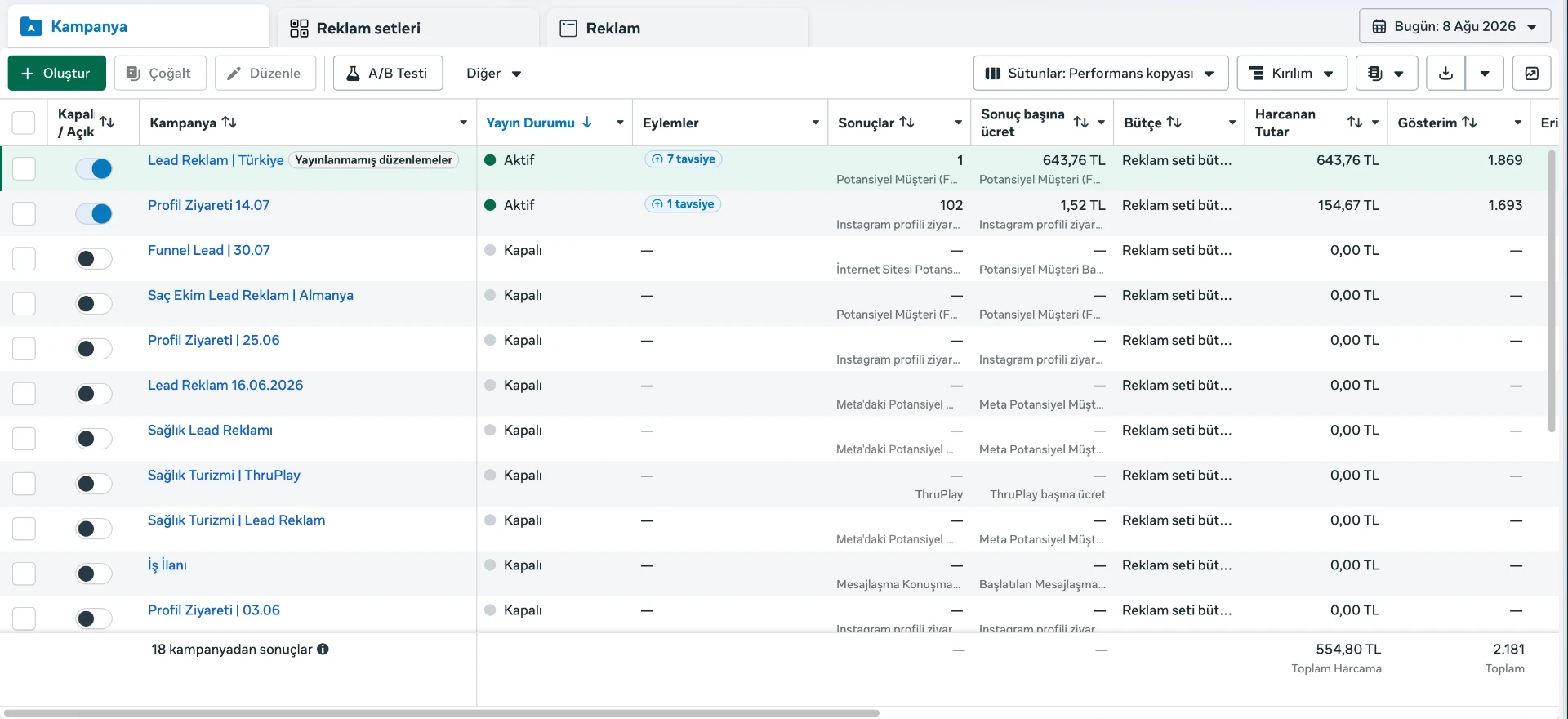Click the pencil icon on Düzenle
Image resolution: width=1568 pixels, height=719 pixels.
coord(234,74)
